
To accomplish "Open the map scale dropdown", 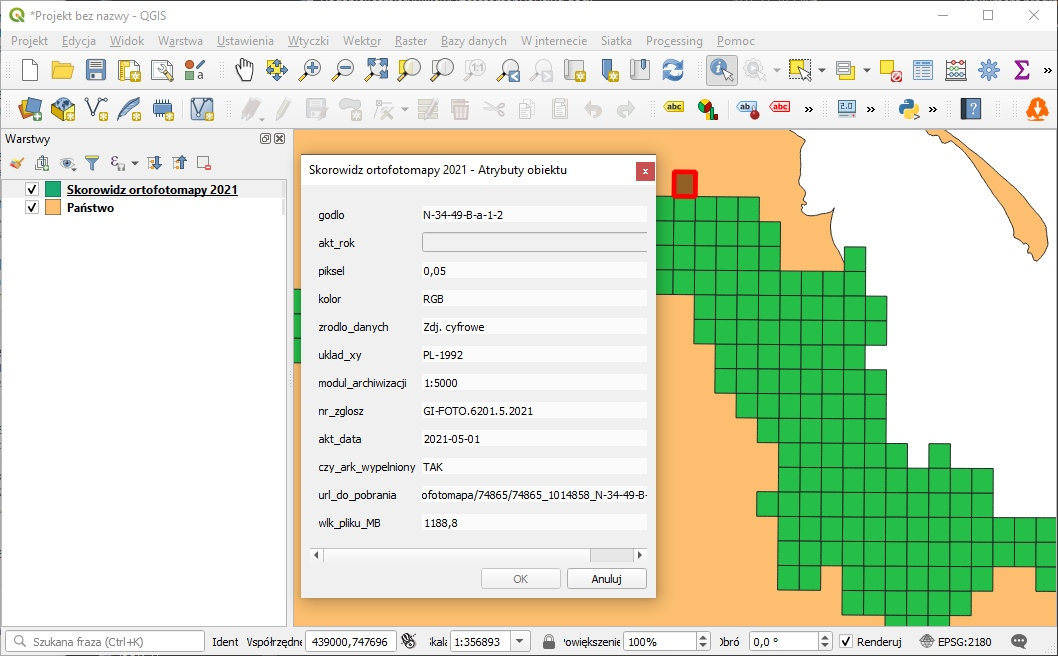I will (x=521, y=642).
